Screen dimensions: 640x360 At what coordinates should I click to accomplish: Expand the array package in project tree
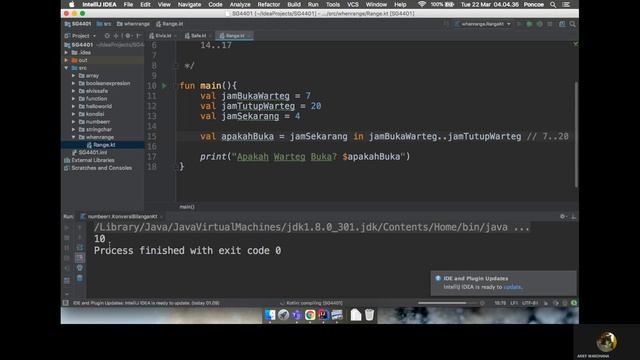(73, 76)
